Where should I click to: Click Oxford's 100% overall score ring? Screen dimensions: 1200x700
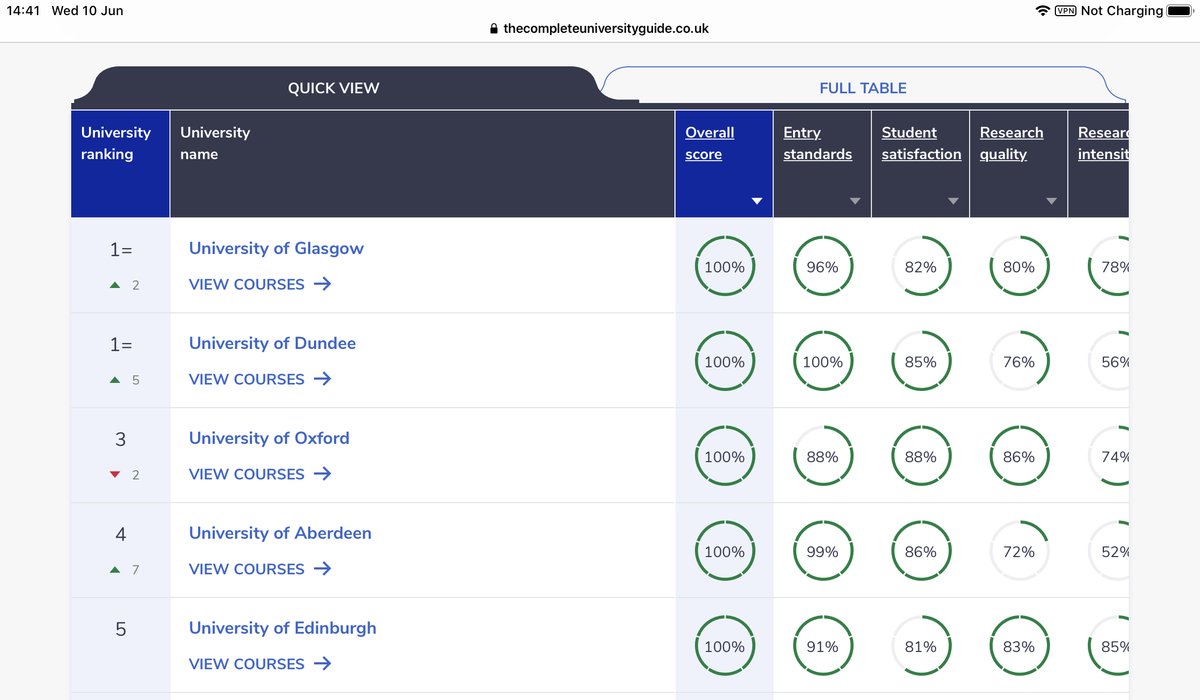coord(724,457)
